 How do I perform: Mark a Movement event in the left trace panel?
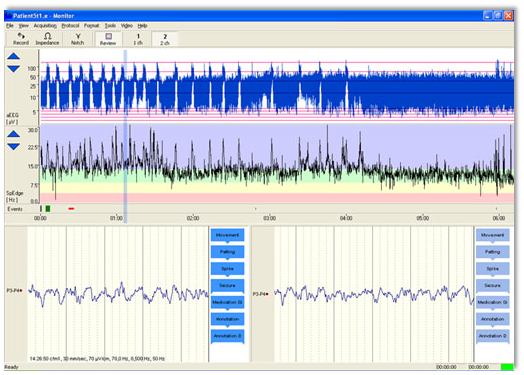click(227, 235)
